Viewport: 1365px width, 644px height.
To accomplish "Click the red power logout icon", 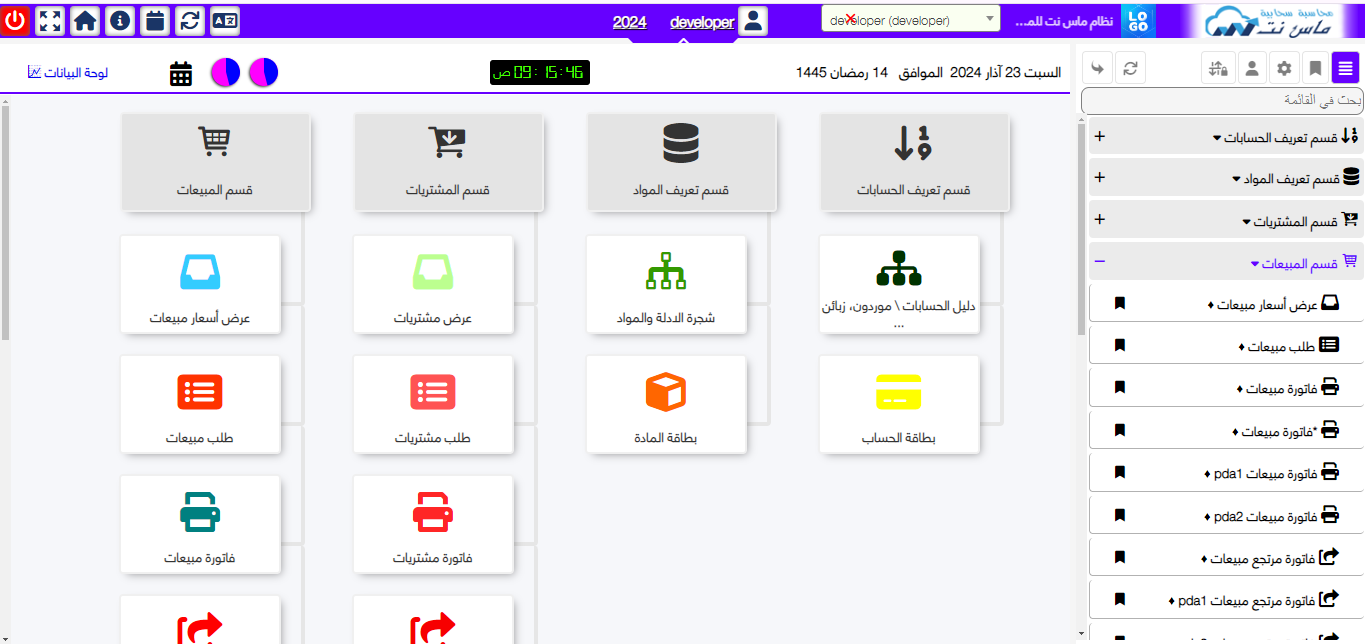I will 14,20.
